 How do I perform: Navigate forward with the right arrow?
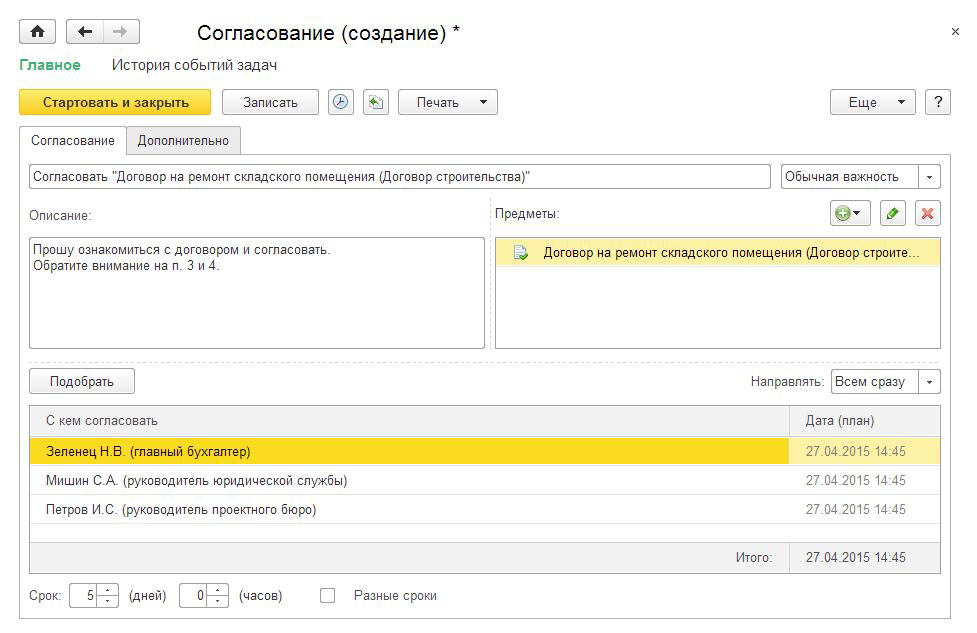[121, 32]
